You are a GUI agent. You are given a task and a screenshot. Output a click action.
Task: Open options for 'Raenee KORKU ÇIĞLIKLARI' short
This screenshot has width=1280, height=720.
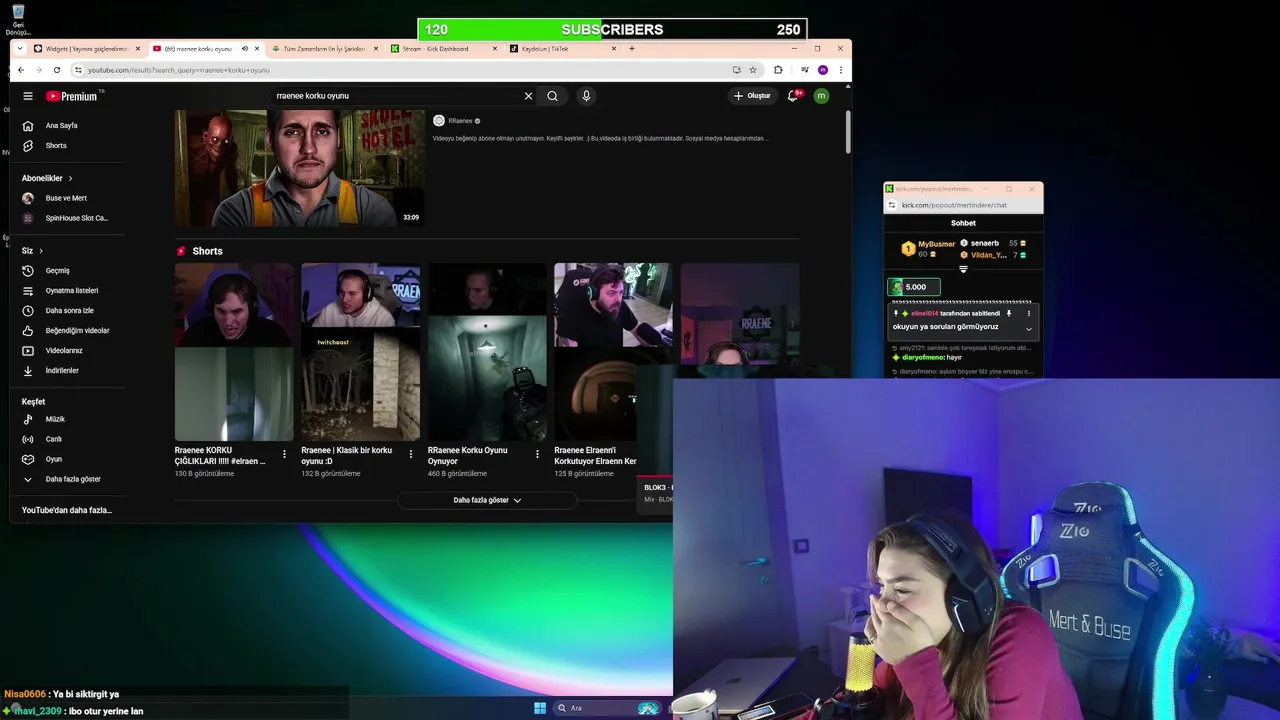[284, 454]
